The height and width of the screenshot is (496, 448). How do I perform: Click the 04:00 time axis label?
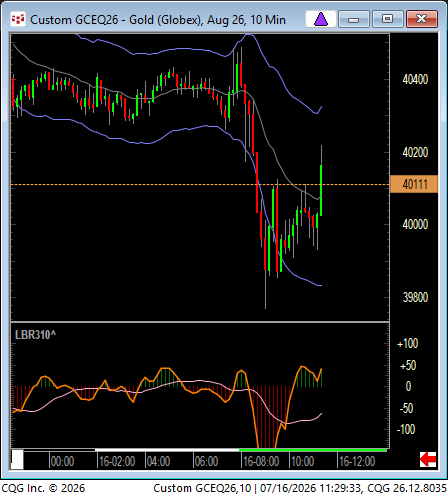click(158, 462)
